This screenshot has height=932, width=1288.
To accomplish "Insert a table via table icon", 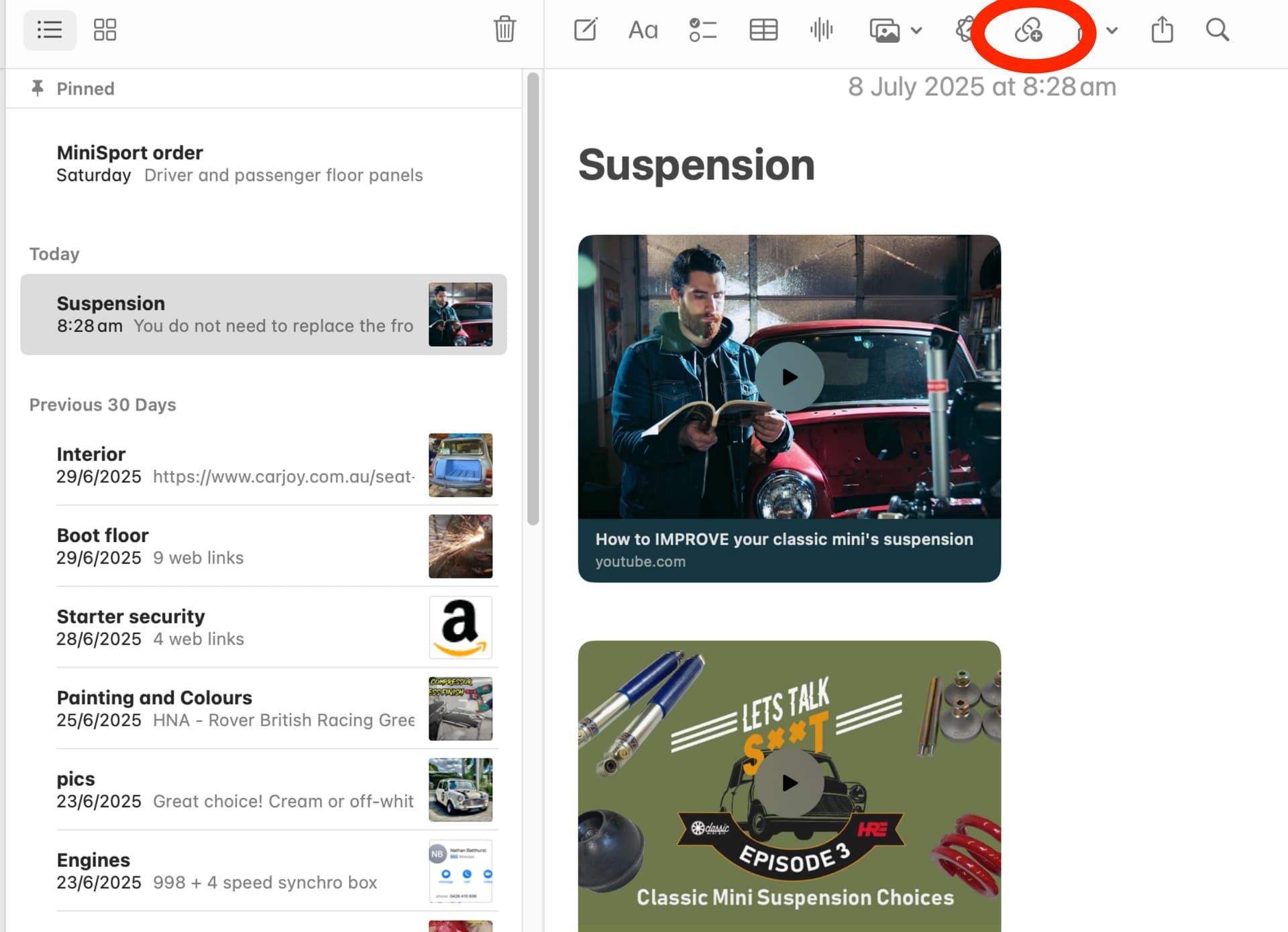I will point(763,30).
